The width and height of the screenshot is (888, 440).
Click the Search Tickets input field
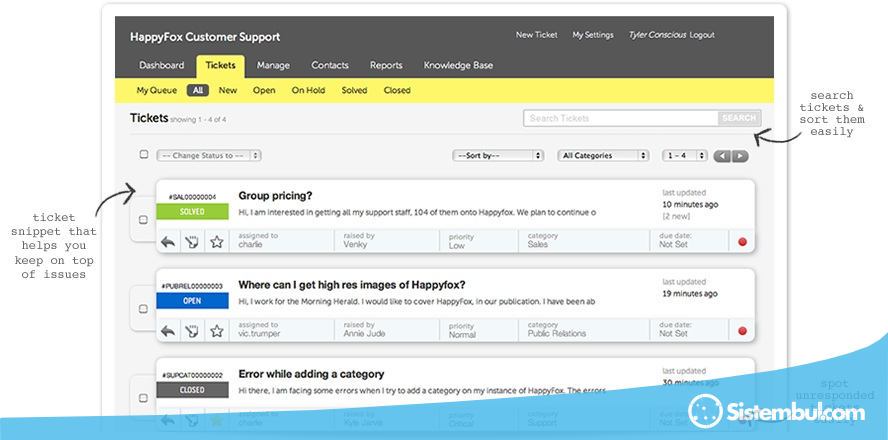click(621, 118)
